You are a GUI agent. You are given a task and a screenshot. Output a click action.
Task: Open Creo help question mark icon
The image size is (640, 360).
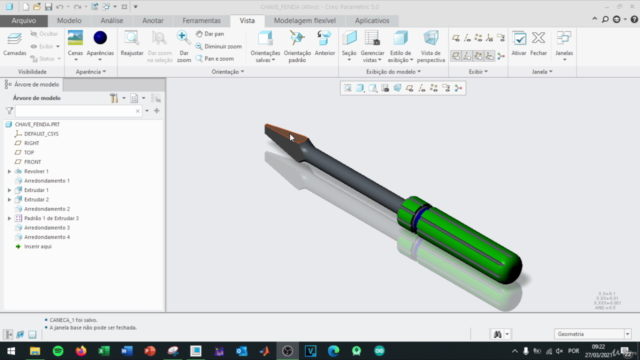coord(634,19)
